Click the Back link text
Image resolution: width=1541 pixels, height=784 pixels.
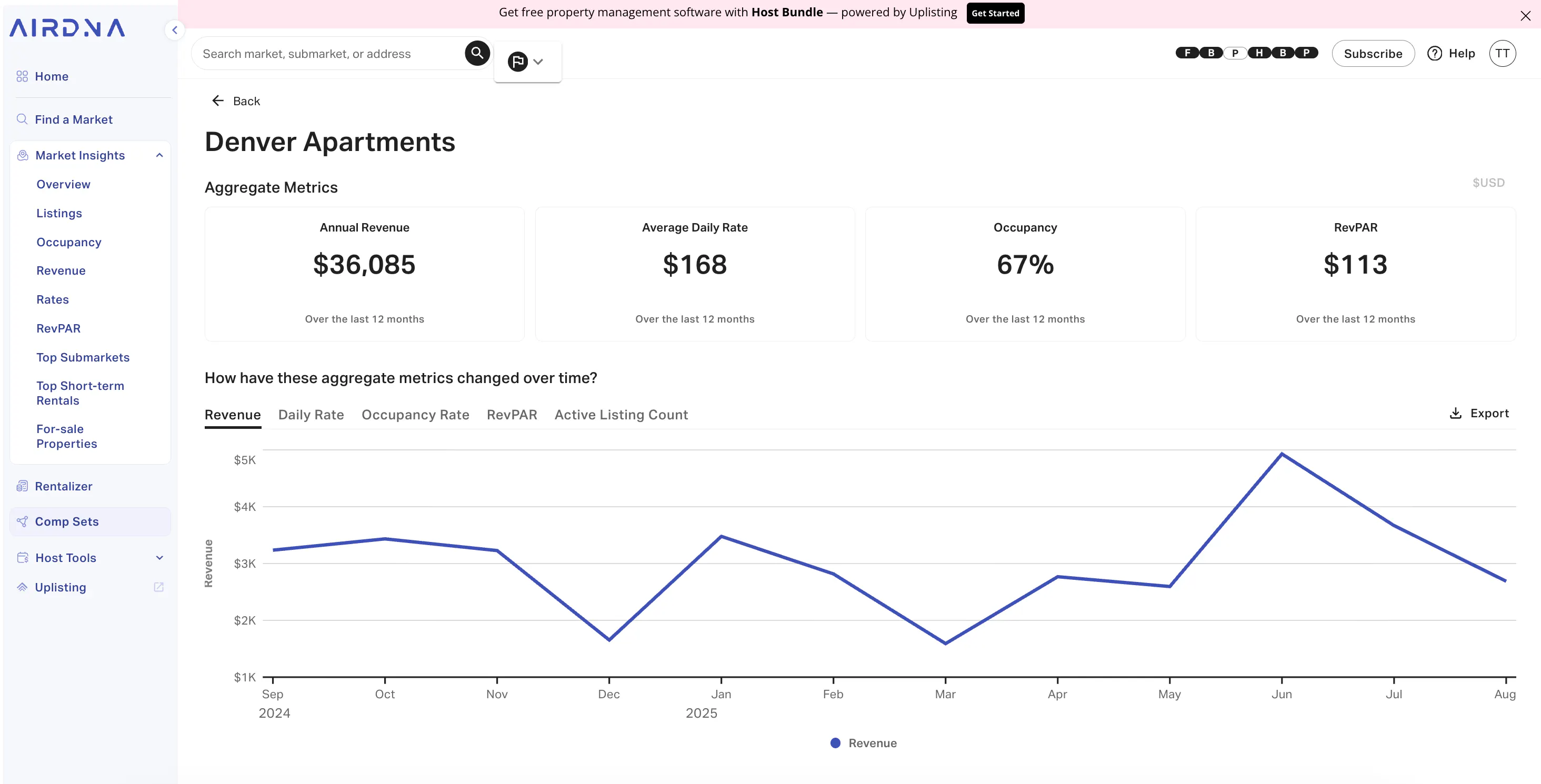click(246, 101)
